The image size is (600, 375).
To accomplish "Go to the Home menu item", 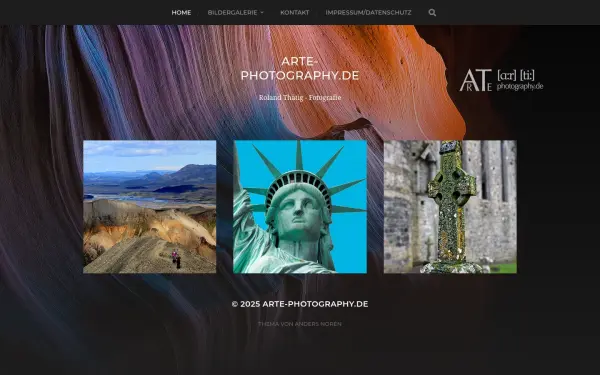I will (181, 13).
